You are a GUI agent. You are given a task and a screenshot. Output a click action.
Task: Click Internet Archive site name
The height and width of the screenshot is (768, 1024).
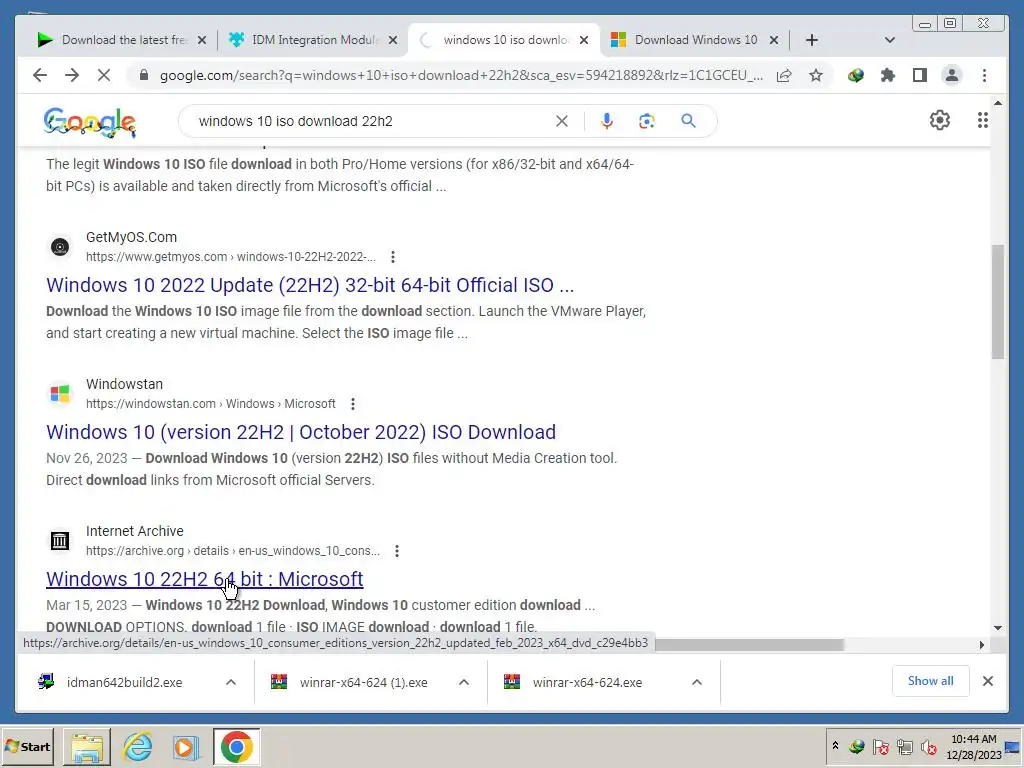pyautogui.click(x=135, y=531)
